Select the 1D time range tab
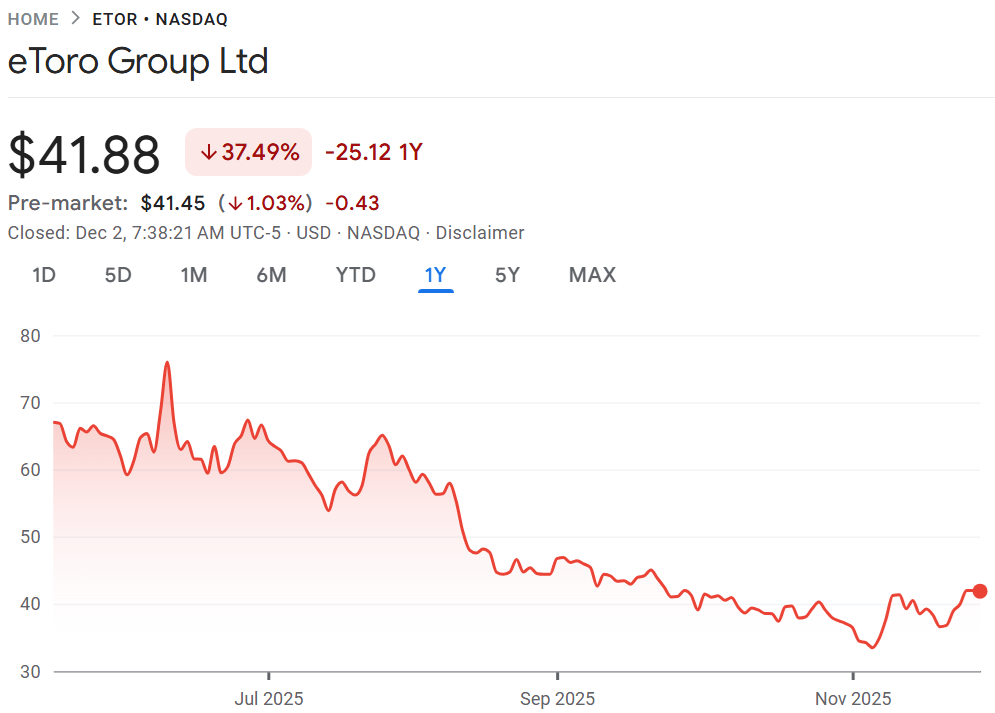Image resolution: width=995 pixels, height=713 pixels. coord(43,275)
